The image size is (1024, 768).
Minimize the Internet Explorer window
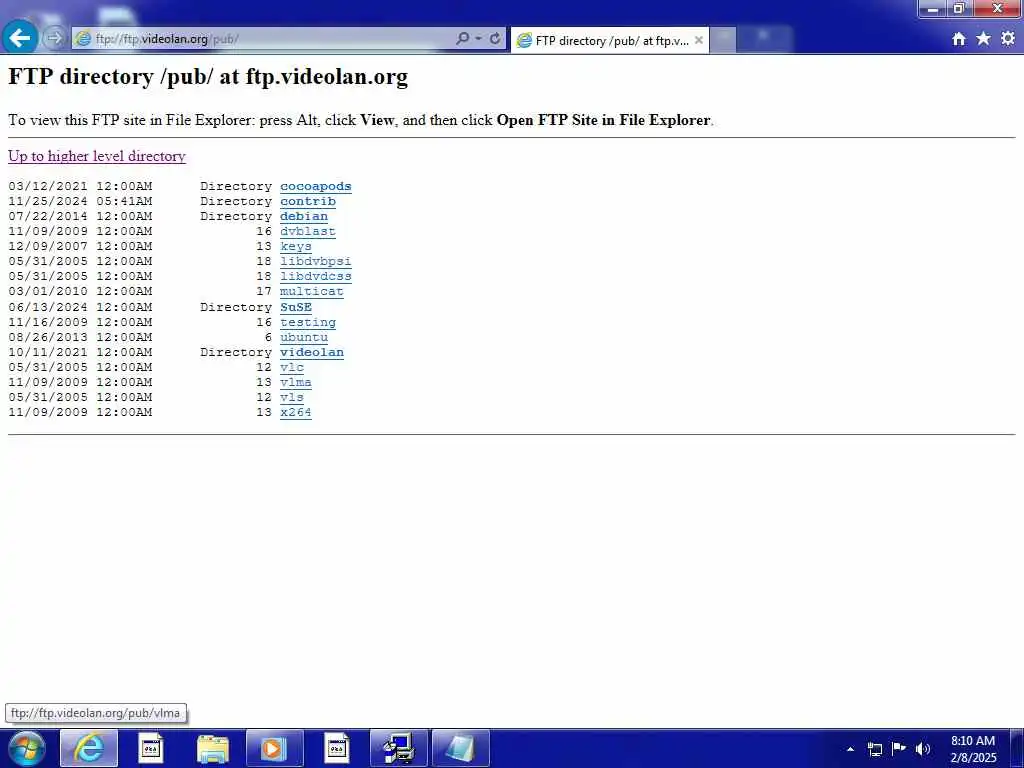click(x=933, y=8)
